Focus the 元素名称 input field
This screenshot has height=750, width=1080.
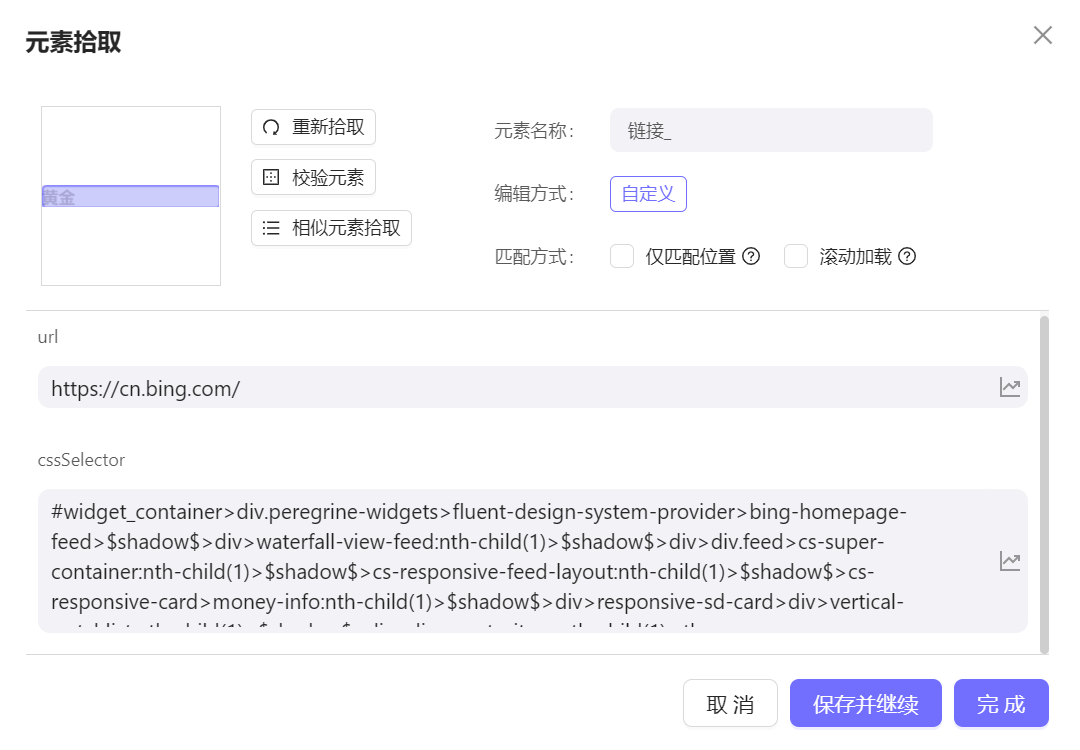(770, 131)
